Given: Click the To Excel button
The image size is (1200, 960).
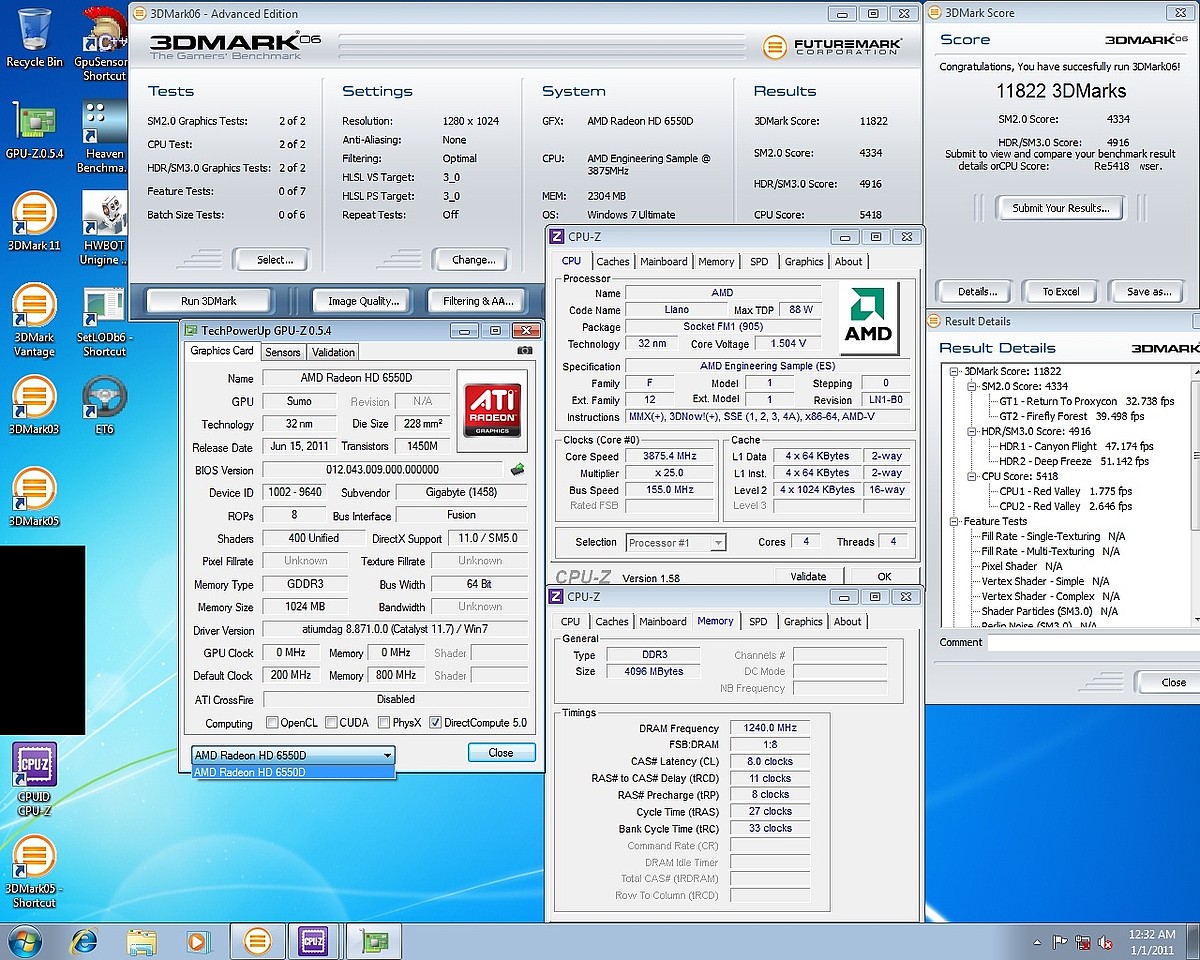Looking at the screenshot, I should click(1061, 292).
